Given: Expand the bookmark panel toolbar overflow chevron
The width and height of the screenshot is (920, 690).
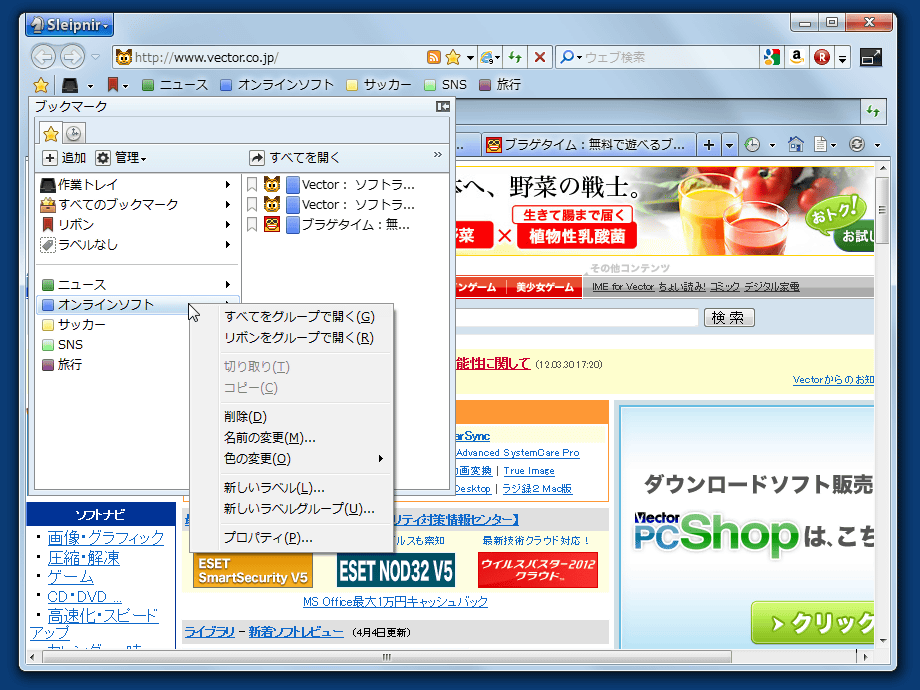Looking at the screenshot, I should [438, 154].
